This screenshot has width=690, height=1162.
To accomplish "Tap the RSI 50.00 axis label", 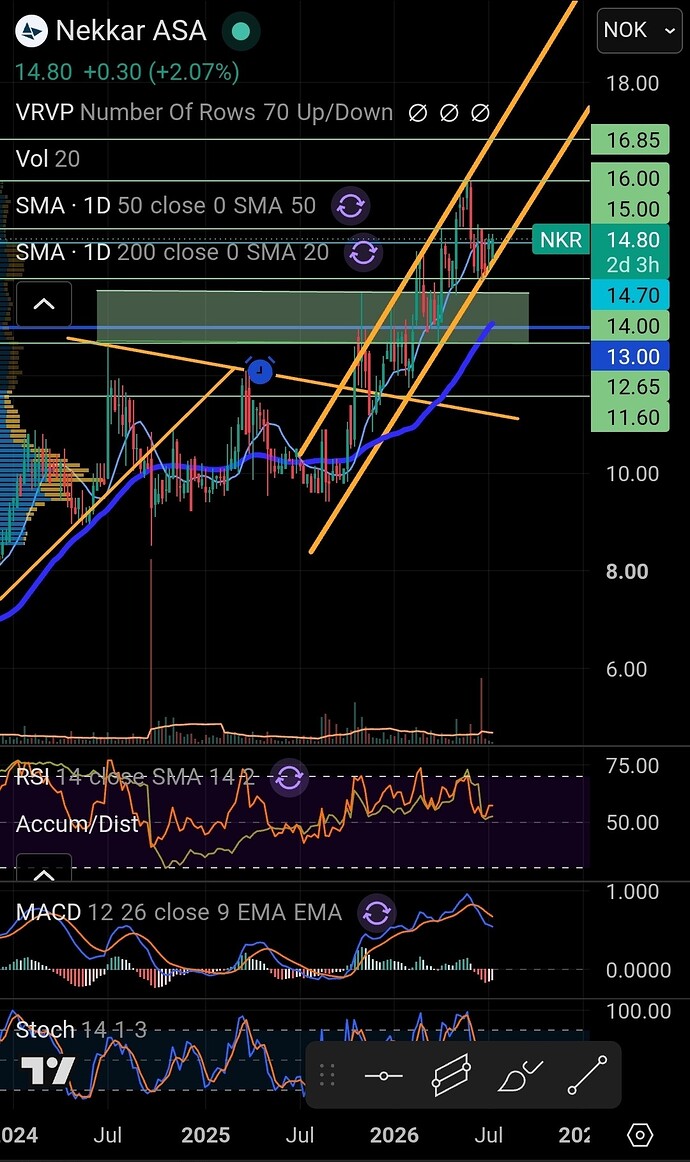I will 632,823.
